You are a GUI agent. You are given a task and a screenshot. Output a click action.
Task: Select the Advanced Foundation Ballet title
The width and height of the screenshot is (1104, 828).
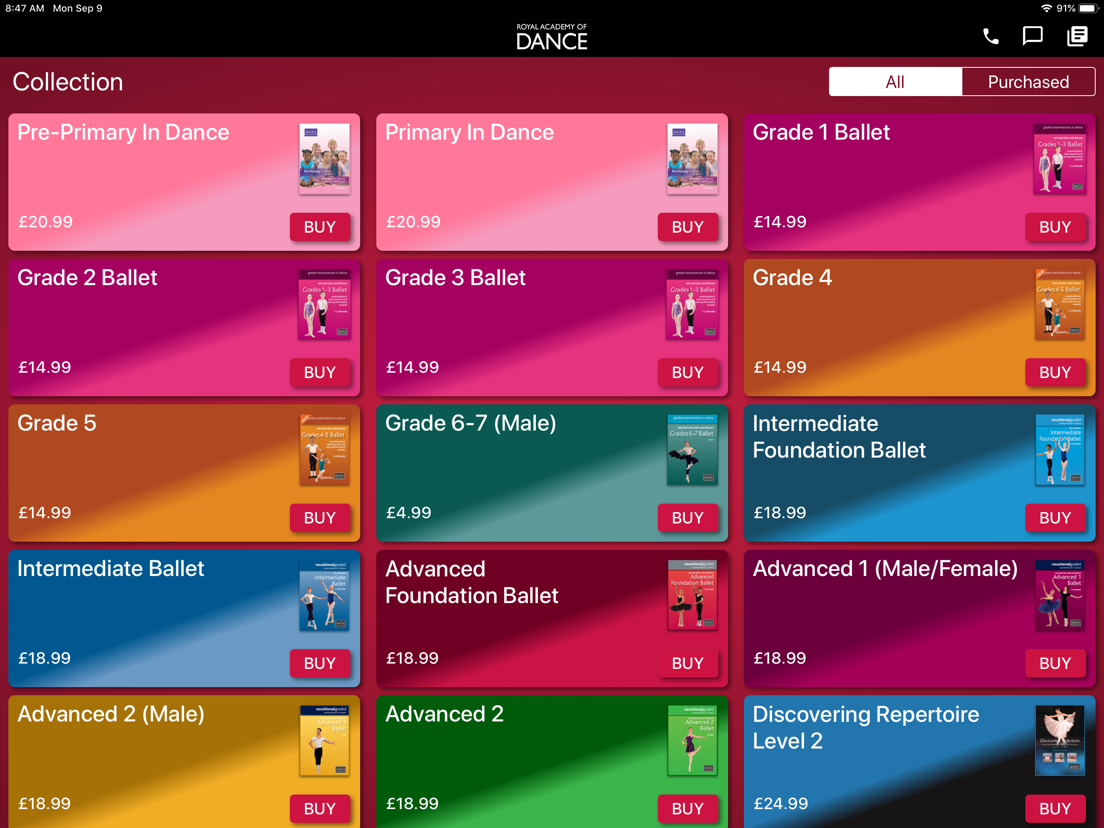pyautogui.click(x=472, y=582)
